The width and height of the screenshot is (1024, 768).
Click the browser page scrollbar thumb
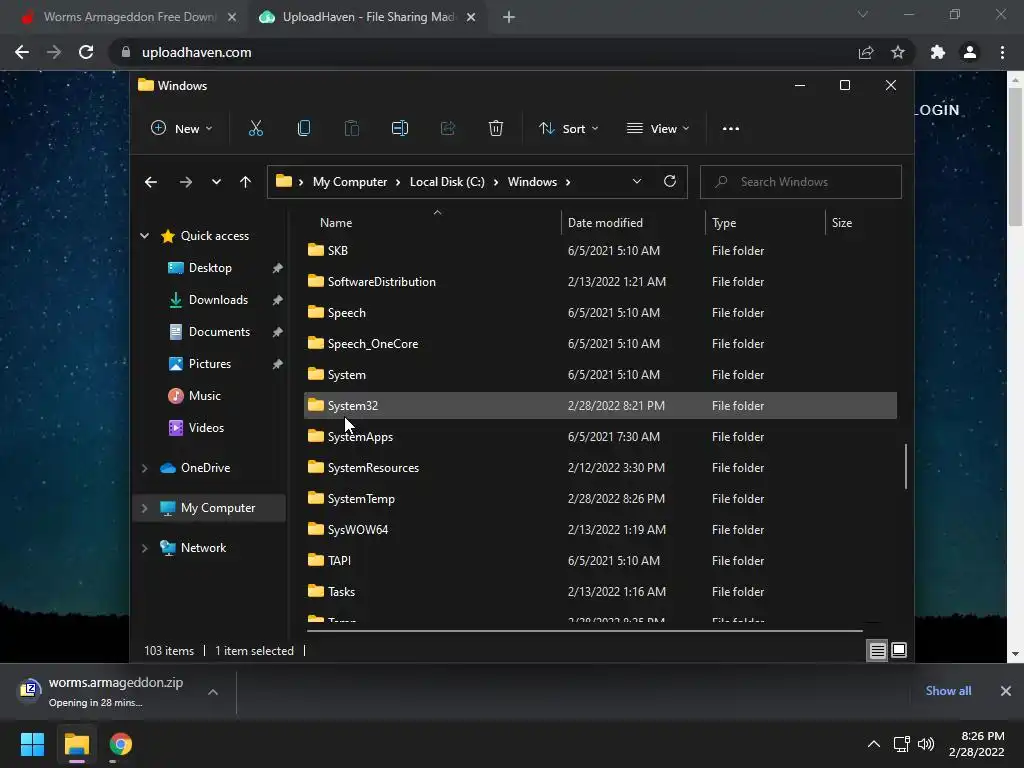(1015, 157)
